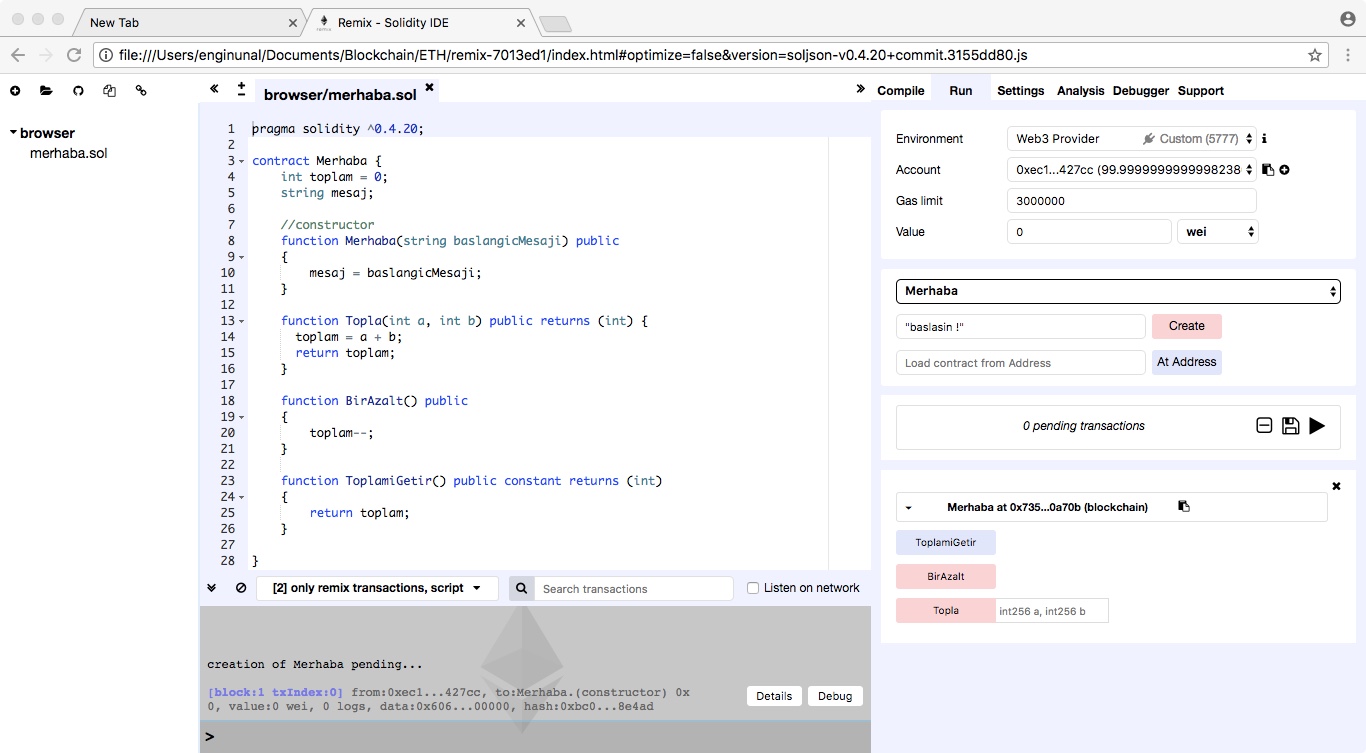Open the Analysis tab
Viewport: 1366px width, 753px height.
(x=1081, y=90)
